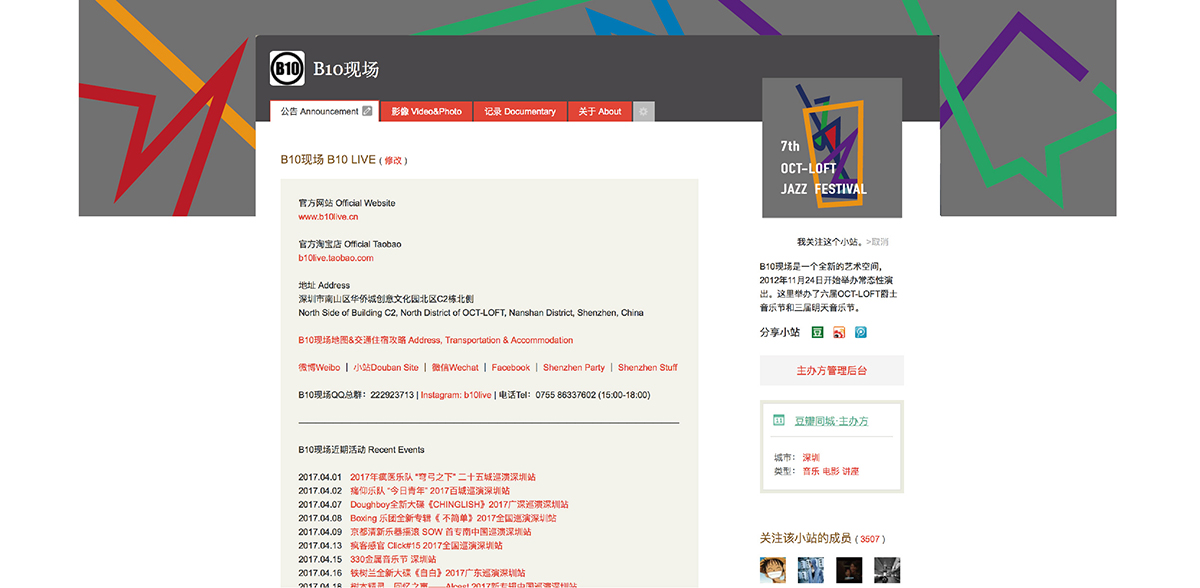Open the 疯客感官 Click#15 event link
1200x588 pixels.
pyautogui.click(x=426, y=546)
